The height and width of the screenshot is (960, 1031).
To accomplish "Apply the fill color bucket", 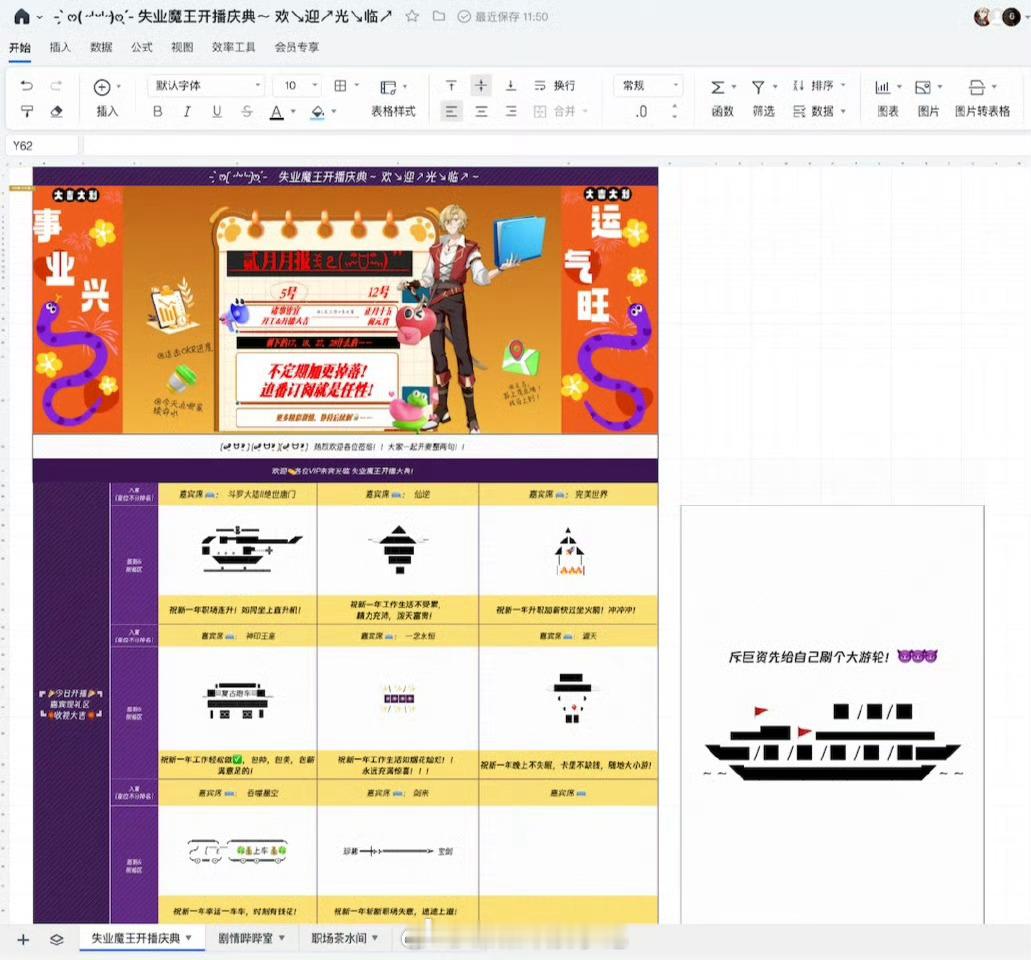I will pyautogui.click(x=318, y=112).
